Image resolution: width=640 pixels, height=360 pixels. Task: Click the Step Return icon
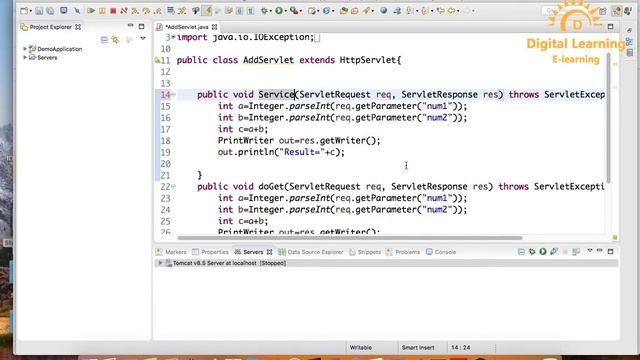158,11
